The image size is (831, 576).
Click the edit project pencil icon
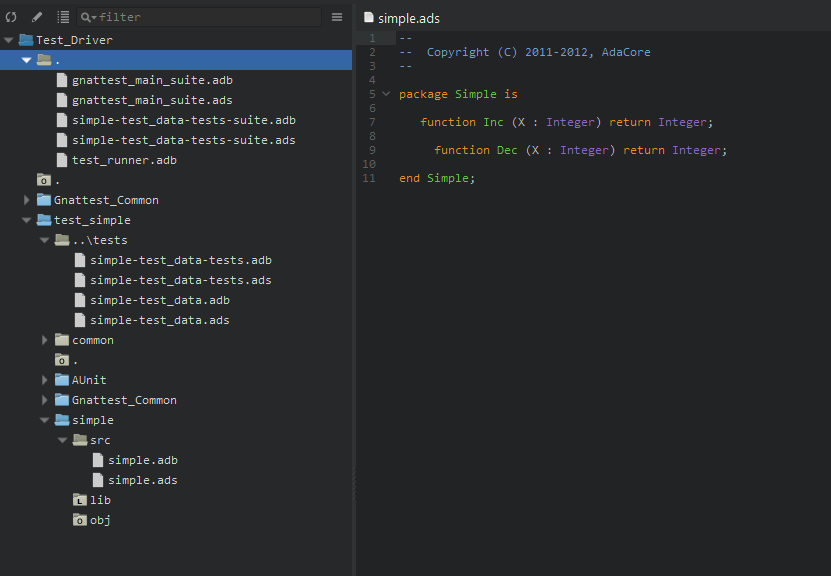point(37,17)
